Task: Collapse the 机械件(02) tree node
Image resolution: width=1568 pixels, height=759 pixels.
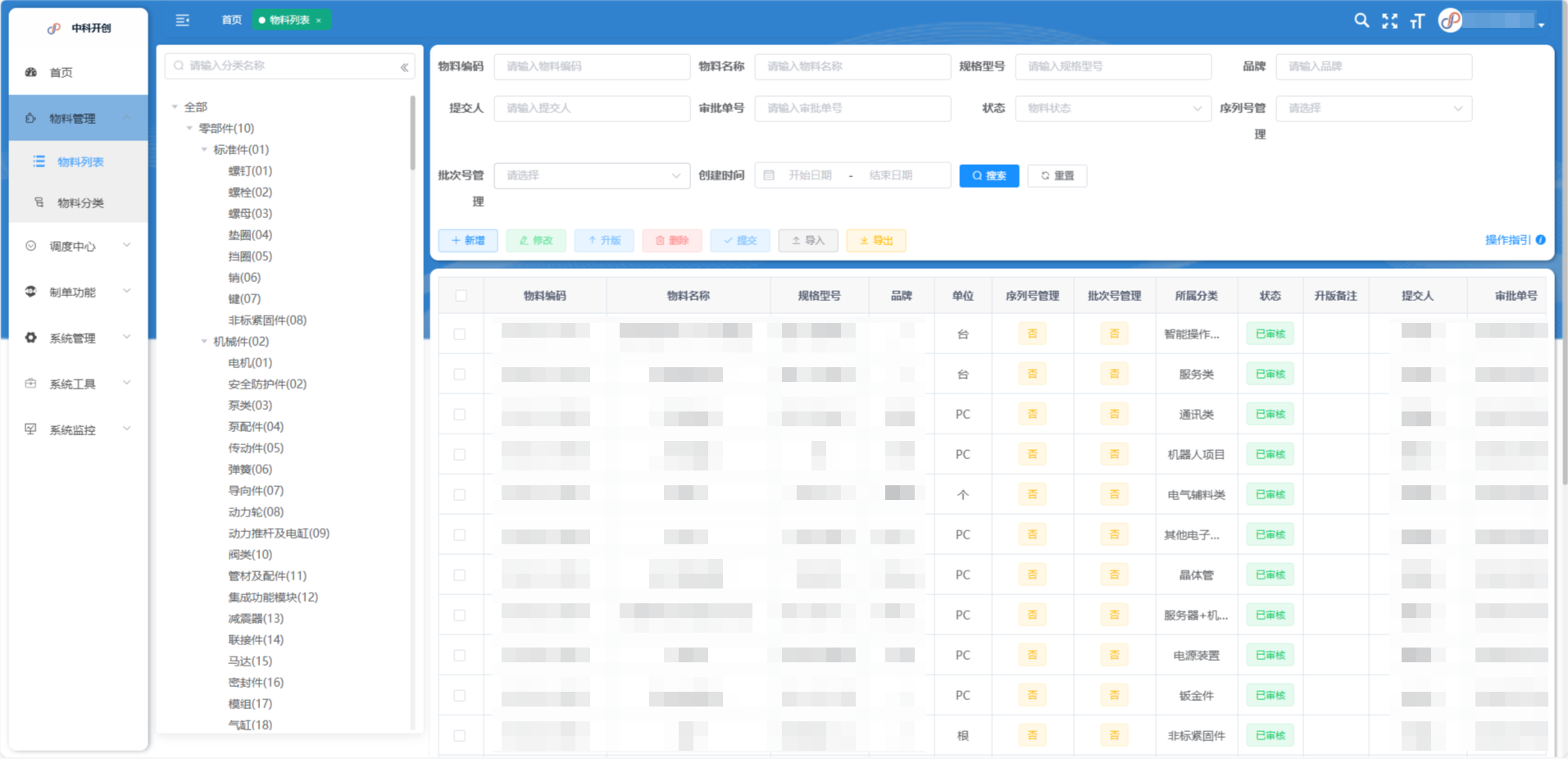Action: point(204,342)
